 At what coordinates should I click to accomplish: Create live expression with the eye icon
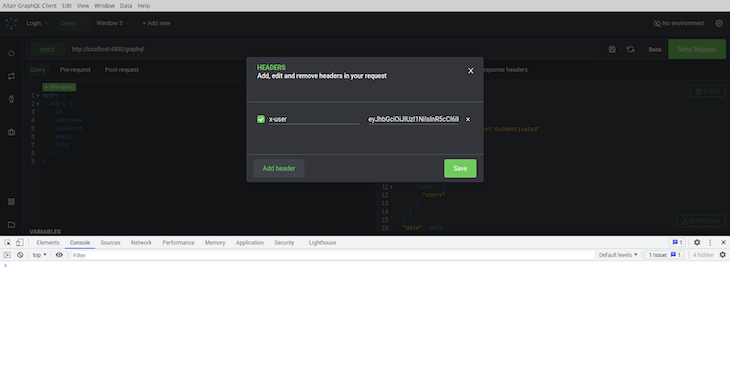pyautogui.click(x=59, y=255)
